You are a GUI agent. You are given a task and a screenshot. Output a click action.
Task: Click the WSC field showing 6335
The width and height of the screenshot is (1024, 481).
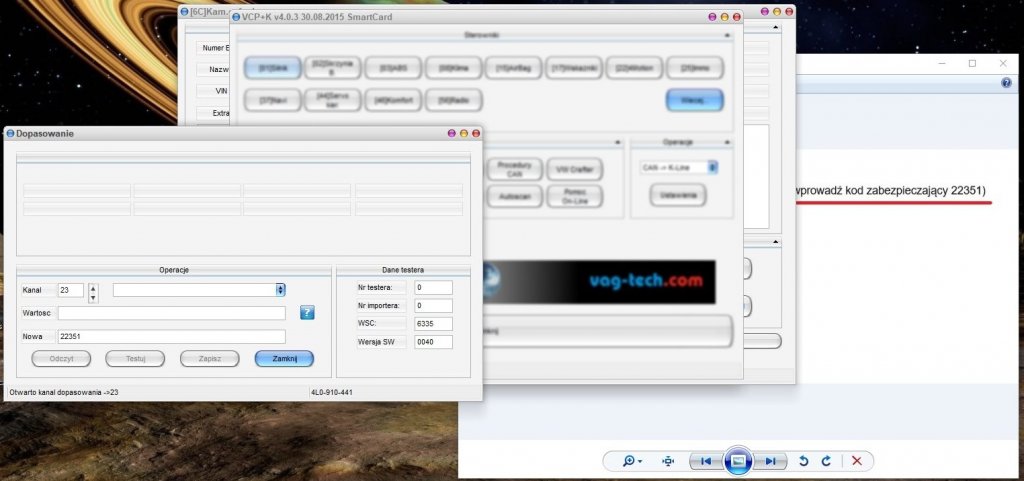tap(433, 324)
